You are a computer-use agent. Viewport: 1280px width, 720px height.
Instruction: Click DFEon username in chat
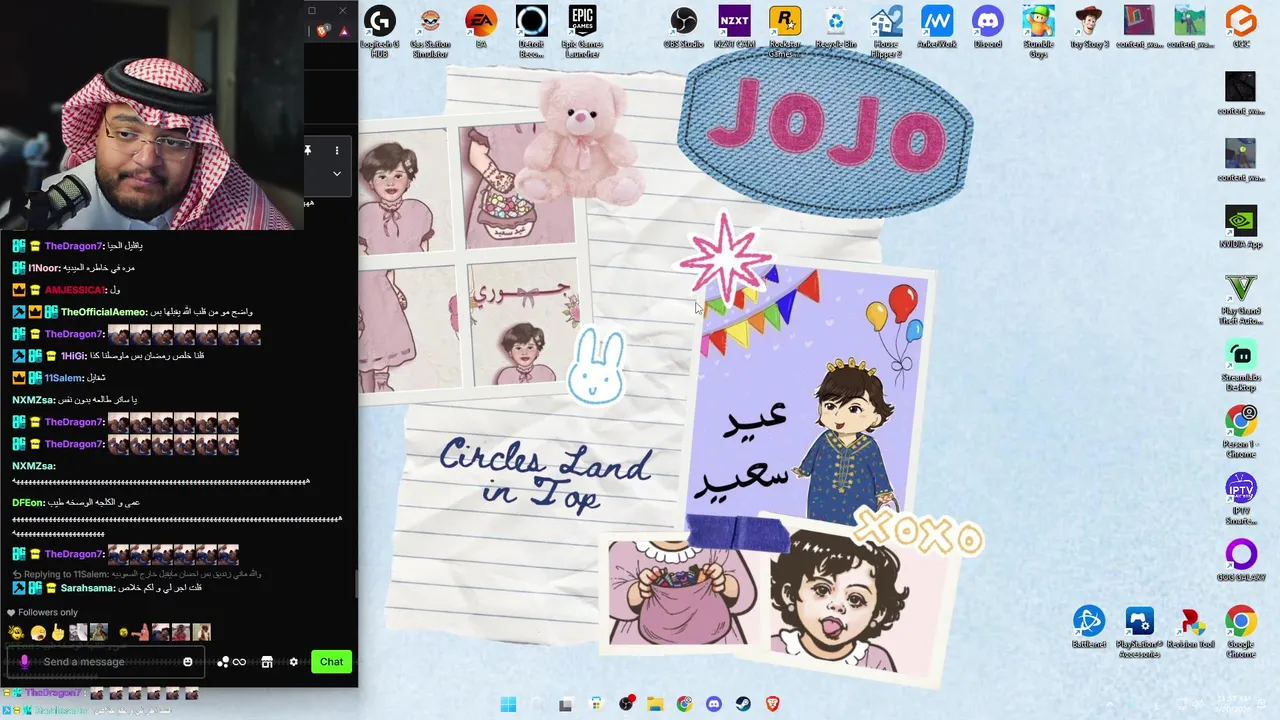tap(28, 502)
